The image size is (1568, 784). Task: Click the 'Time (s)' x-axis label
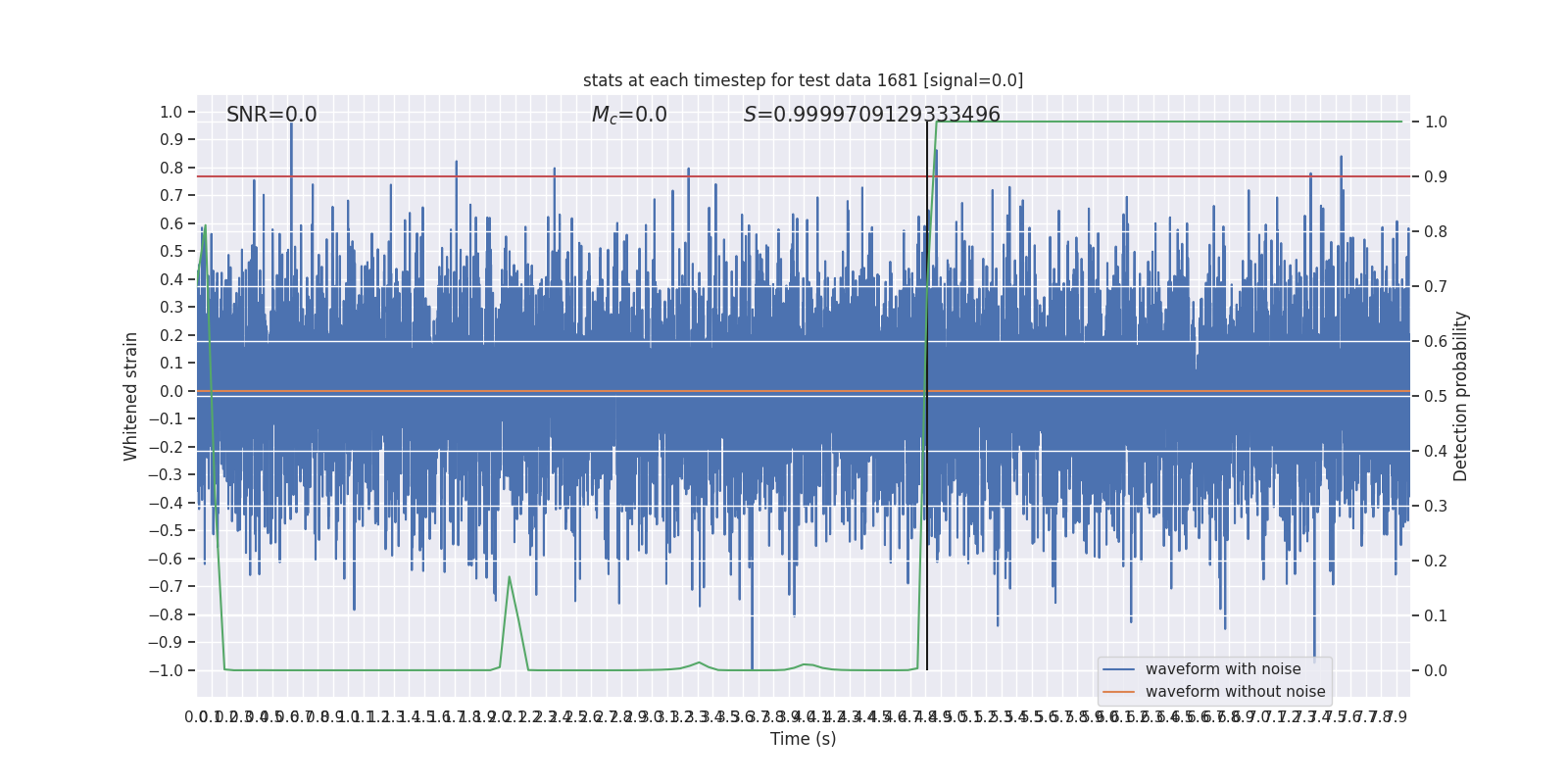tap(804, 739)
